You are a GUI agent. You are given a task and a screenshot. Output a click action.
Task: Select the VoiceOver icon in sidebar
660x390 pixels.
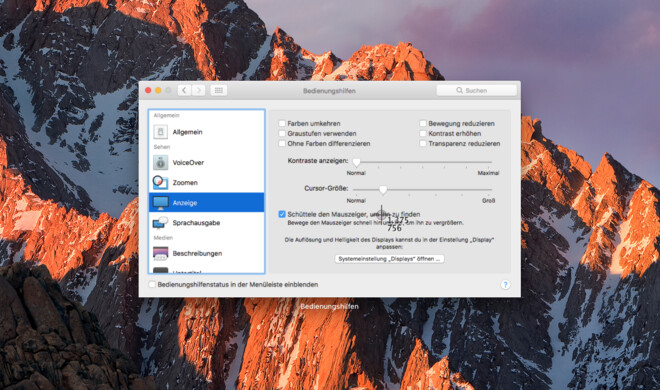click(160, 162)
